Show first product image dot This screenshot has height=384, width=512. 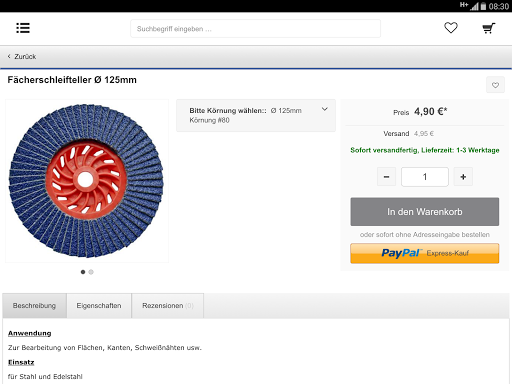83,272
